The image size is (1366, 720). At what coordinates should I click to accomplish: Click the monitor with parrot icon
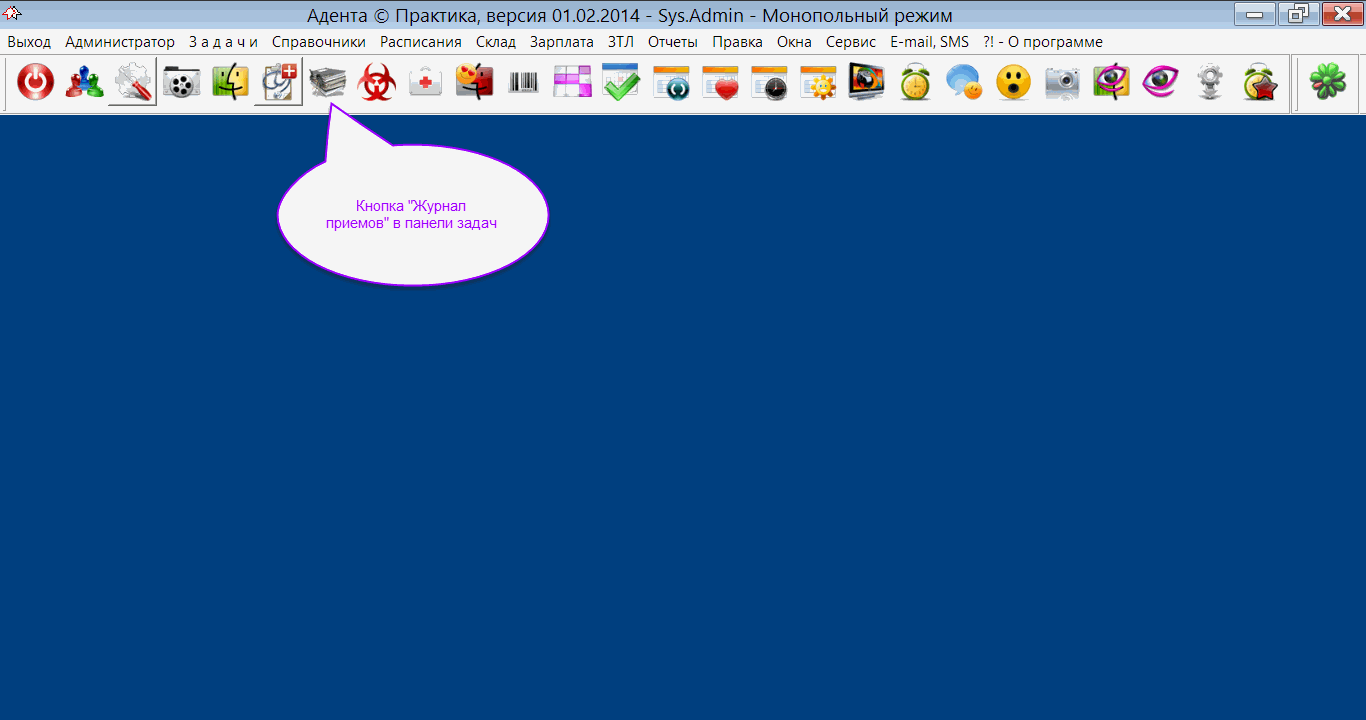[x=866, y=82]
